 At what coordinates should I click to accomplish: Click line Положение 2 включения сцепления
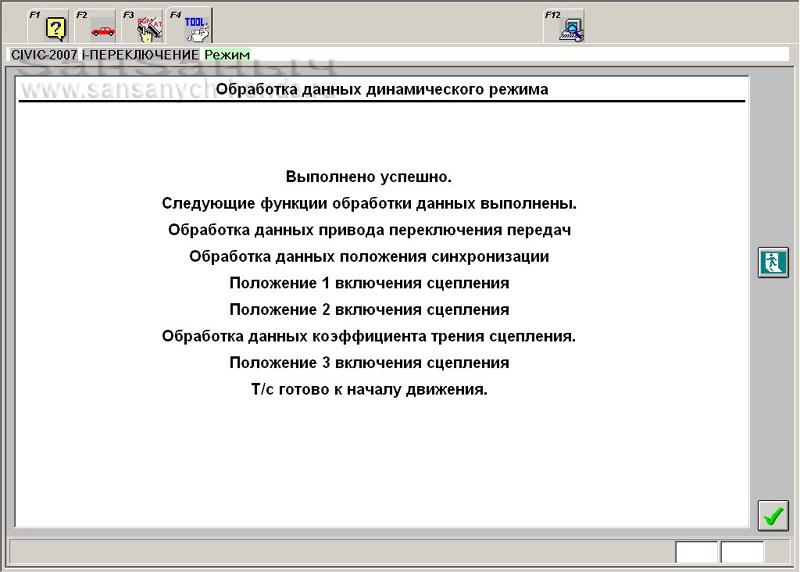(369, 309)
